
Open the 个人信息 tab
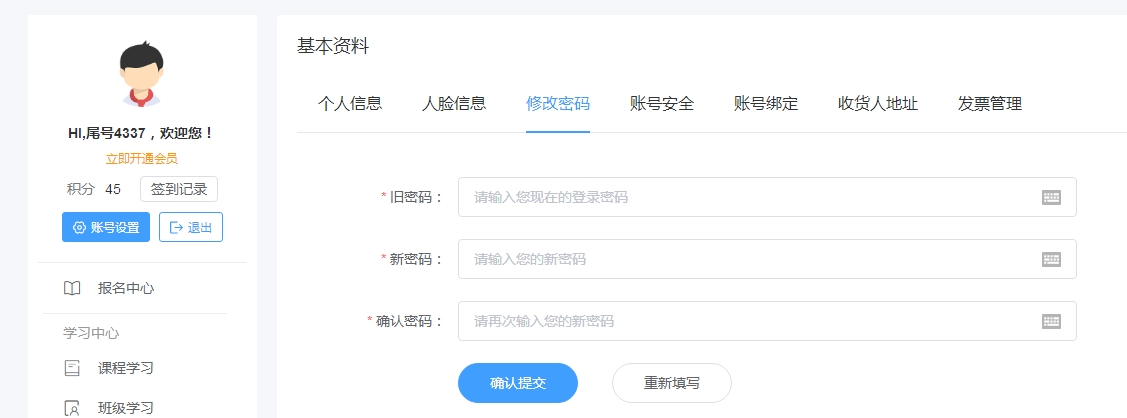coord(350,103)
